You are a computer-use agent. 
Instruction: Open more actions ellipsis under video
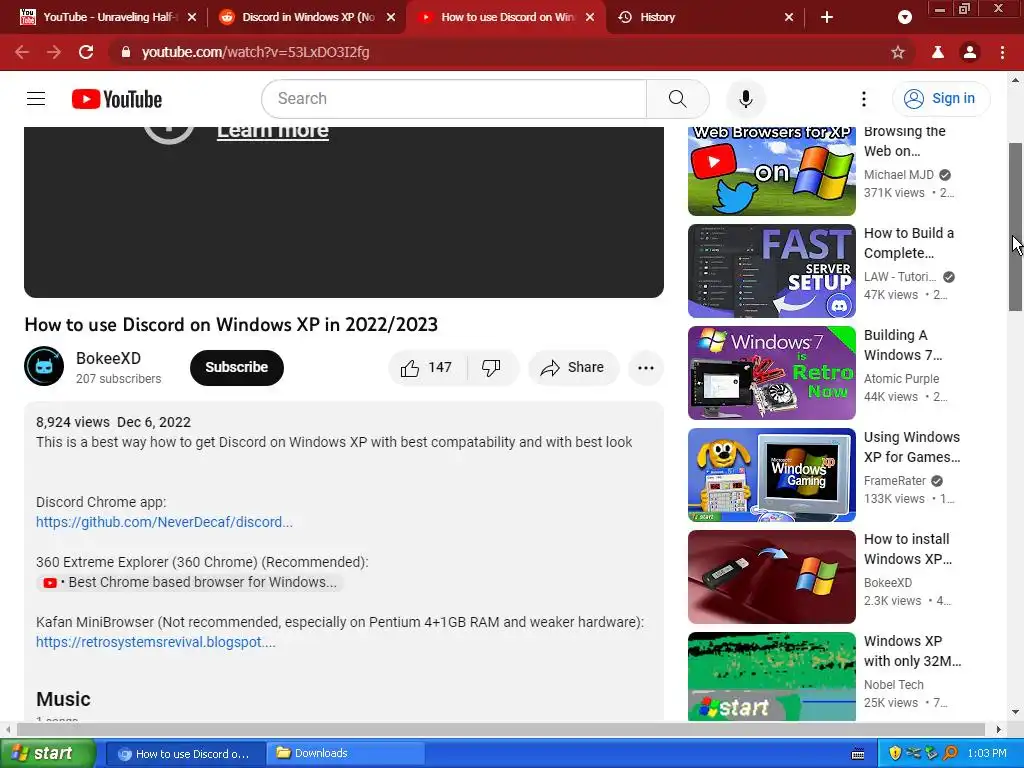coord(646,368)
